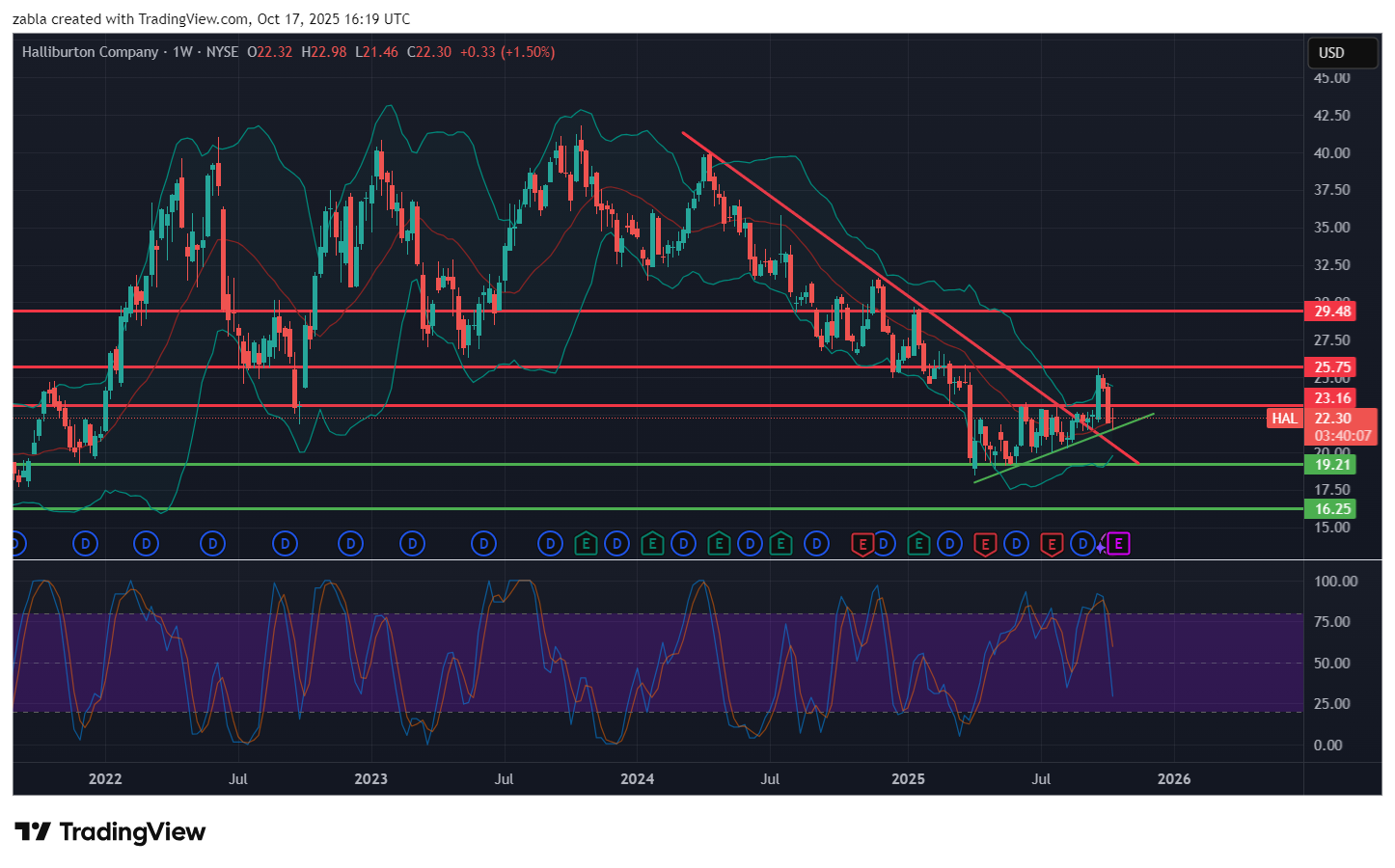
Task: Click the purple sparkle icon beside magenta E
Action: pos(1101,546)
